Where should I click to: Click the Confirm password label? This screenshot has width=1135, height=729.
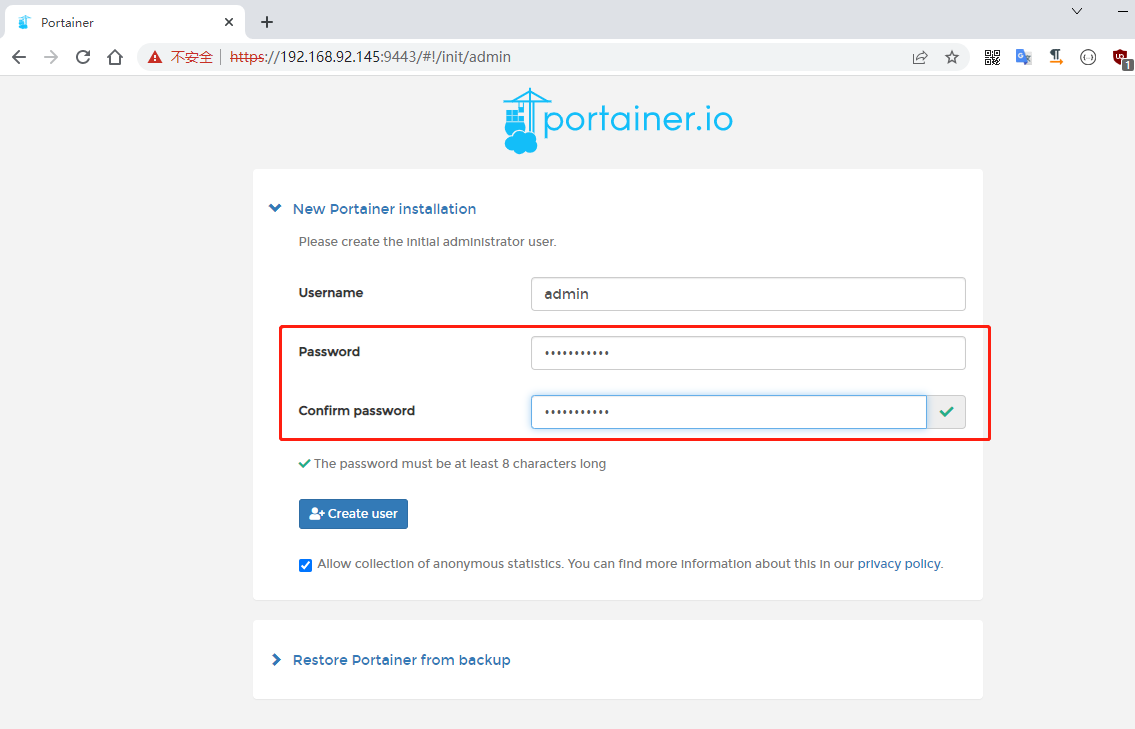357,410
